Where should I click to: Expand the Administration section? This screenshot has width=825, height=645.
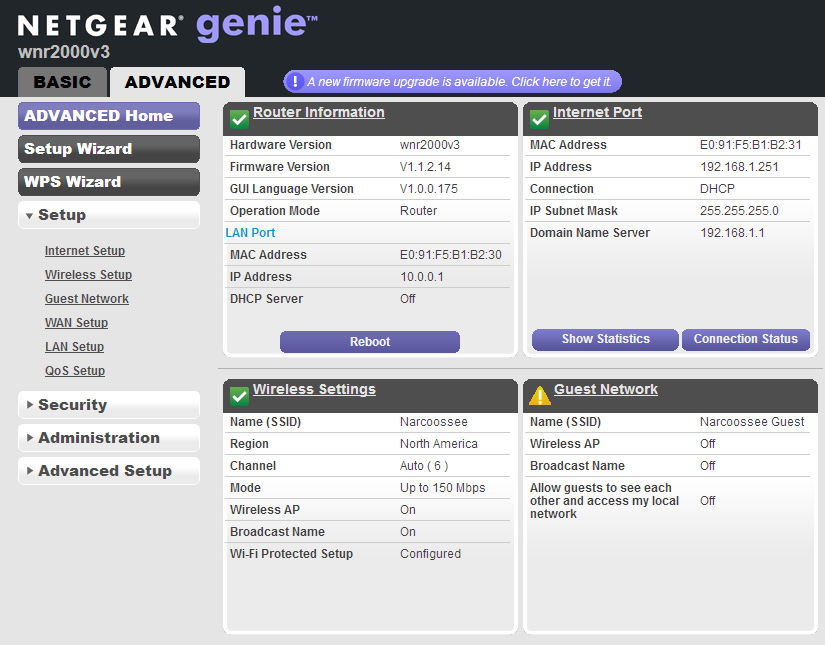(x=109, y=438)
